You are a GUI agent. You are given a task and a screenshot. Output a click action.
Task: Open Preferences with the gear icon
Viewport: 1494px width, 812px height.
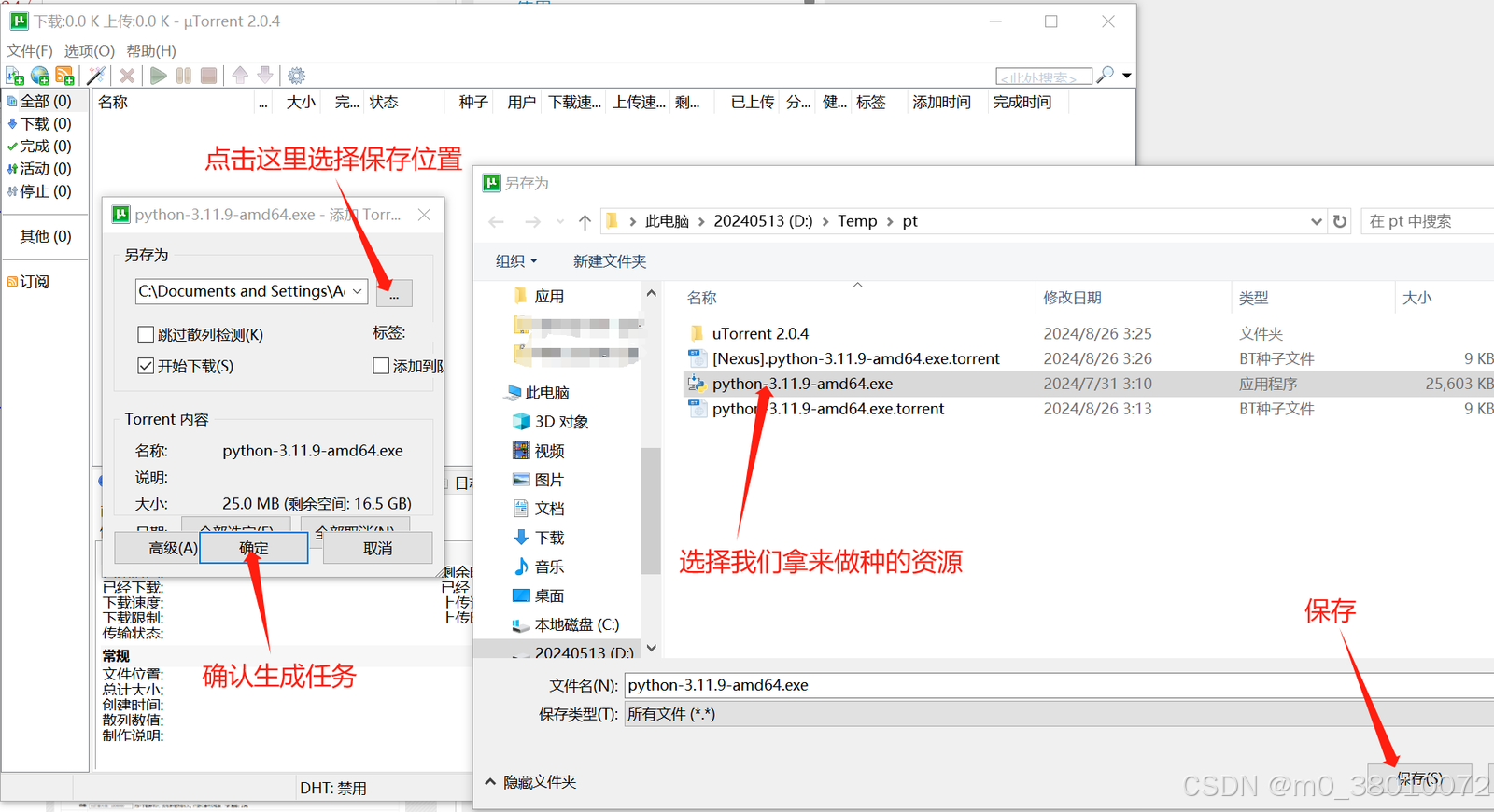click(296, 76)
